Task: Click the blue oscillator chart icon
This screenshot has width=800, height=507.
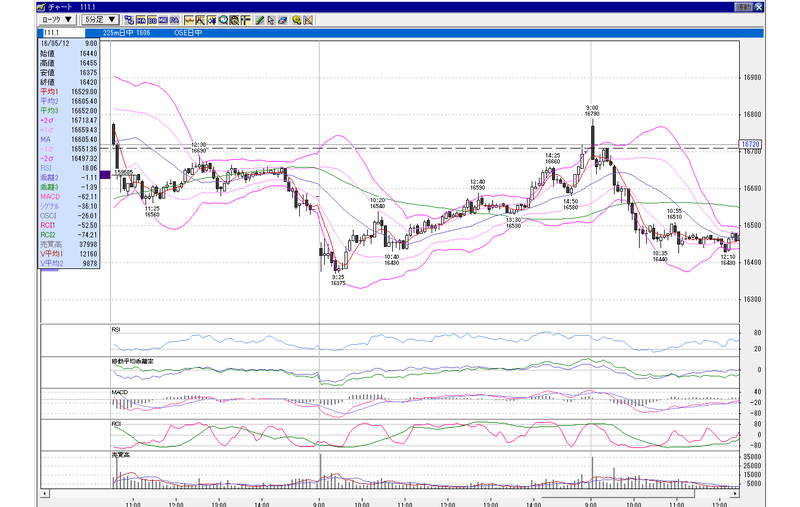Action: 212,20
